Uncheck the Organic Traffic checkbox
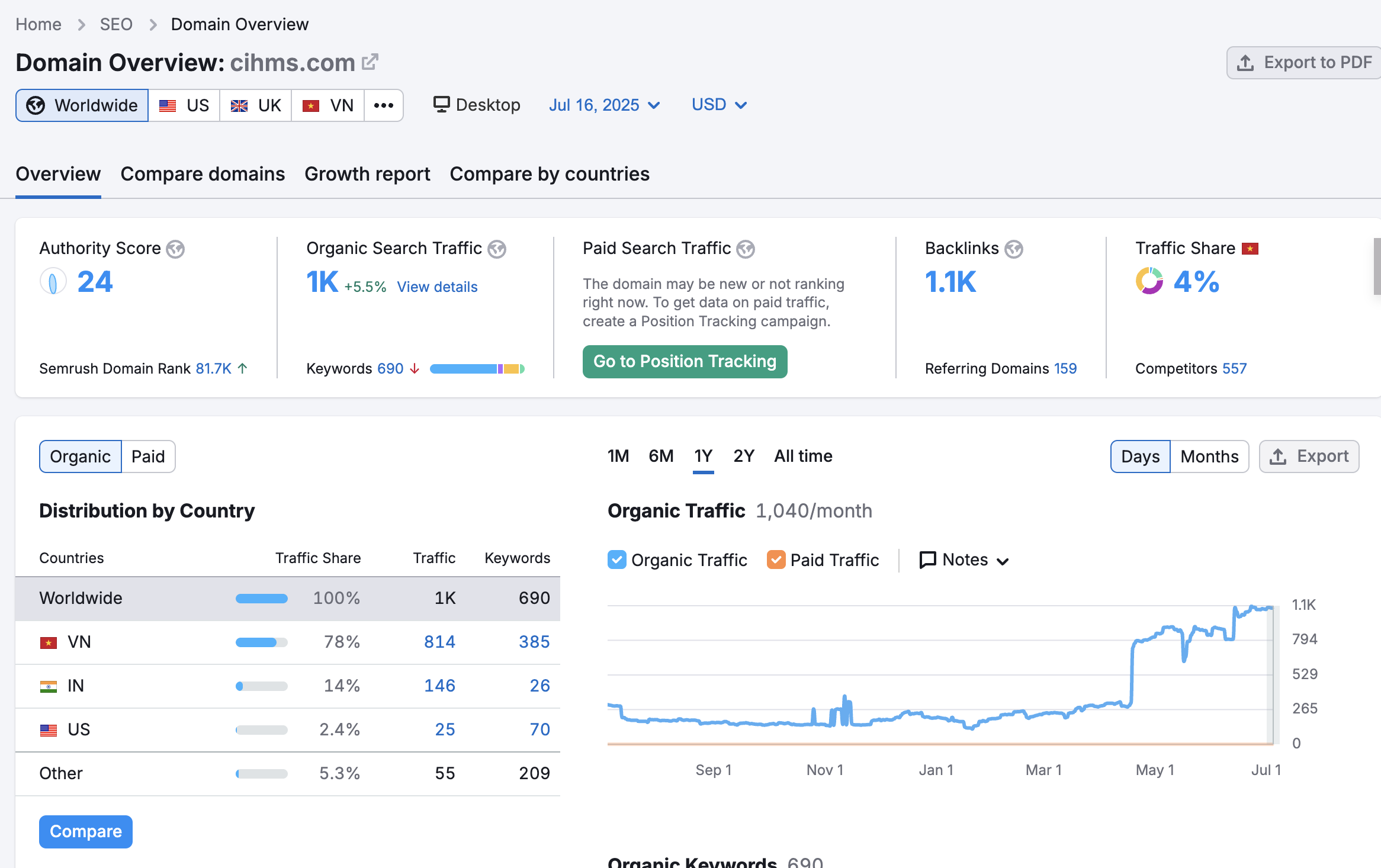Screen dimensions: 1381x868 coord(616,559)
